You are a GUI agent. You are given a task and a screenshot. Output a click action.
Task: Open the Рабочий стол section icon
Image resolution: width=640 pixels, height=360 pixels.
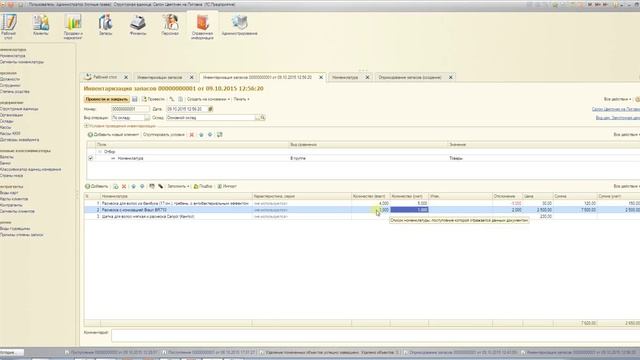(8, 26)
